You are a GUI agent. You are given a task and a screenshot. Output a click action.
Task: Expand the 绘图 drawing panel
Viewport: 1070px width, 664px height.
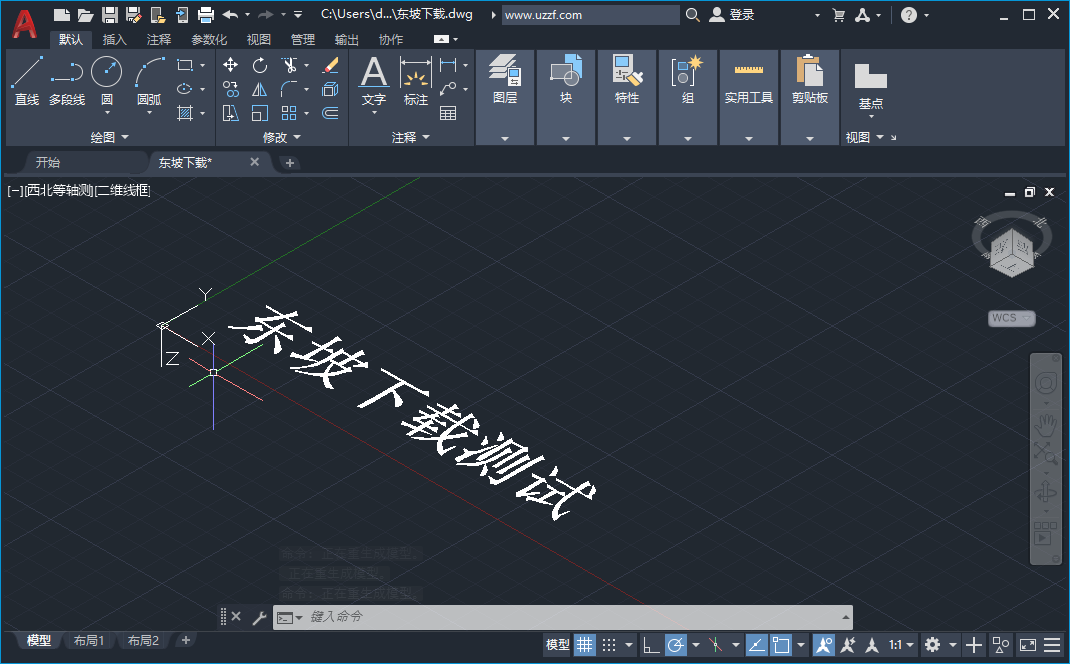(111, 137)
